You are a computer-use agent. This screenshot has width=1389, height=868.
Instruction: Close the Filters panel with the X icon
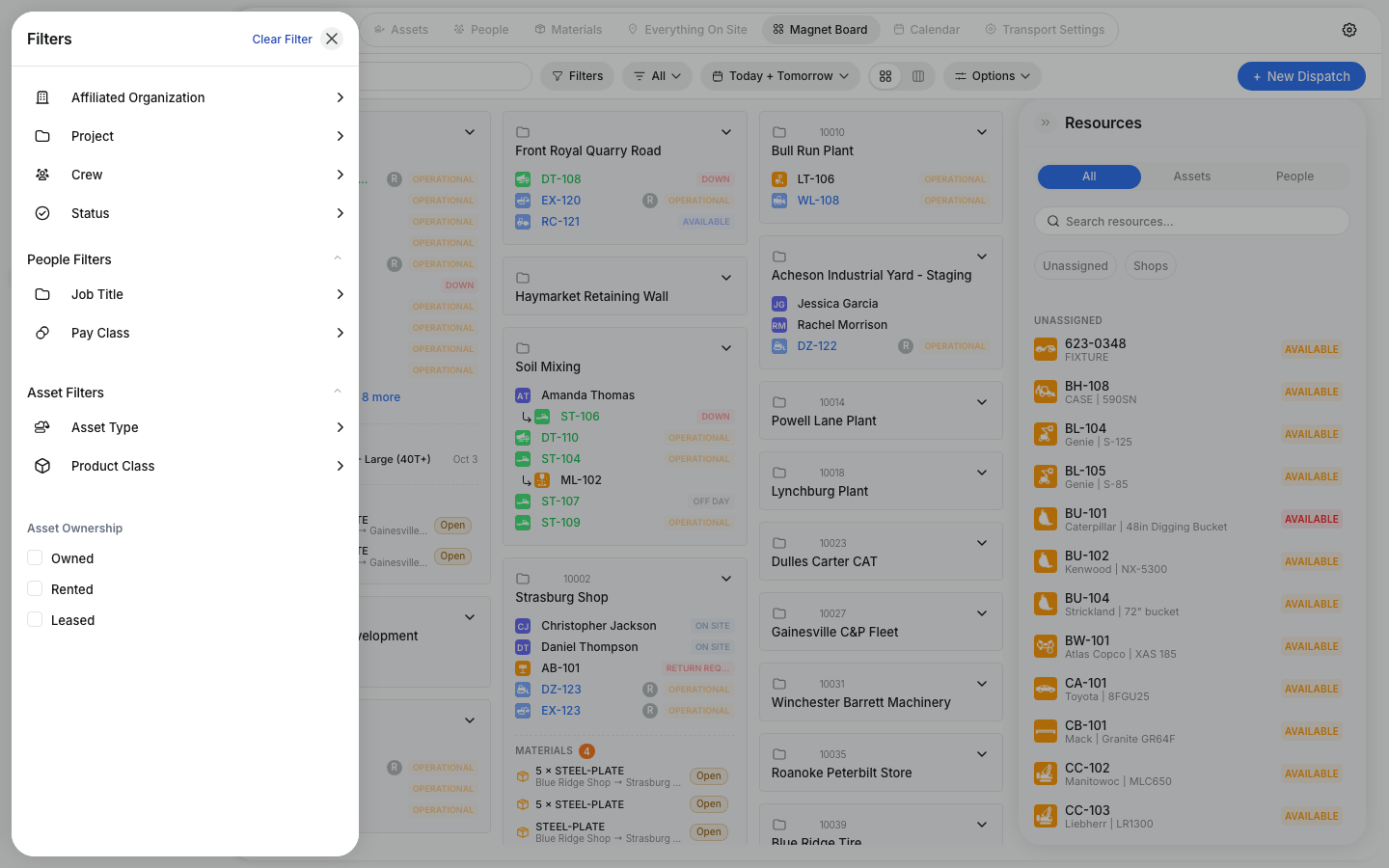pyautogui.click(x=332, y=39)
